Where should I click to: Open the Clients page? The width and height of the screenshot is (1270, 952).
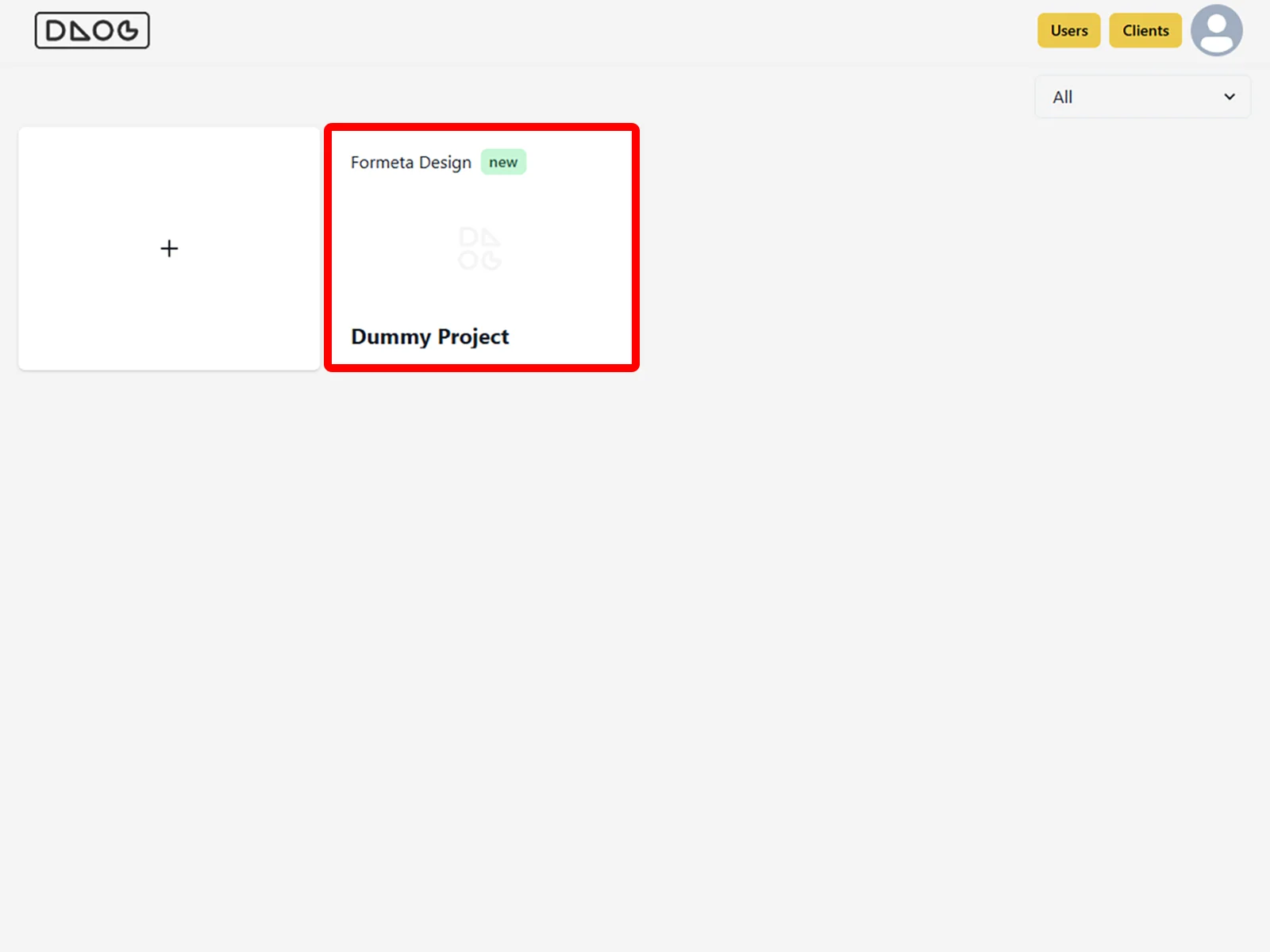pos(1145,31)
